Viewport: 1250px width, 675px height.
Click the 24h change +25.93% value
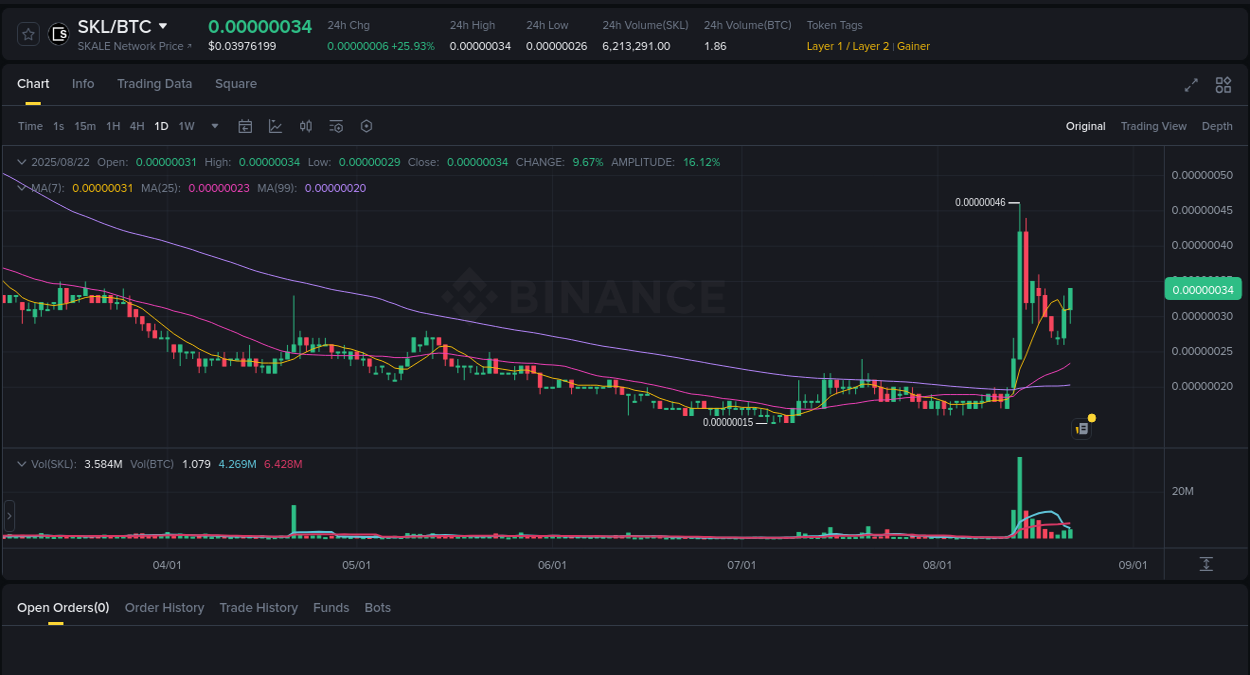[414, 46]
